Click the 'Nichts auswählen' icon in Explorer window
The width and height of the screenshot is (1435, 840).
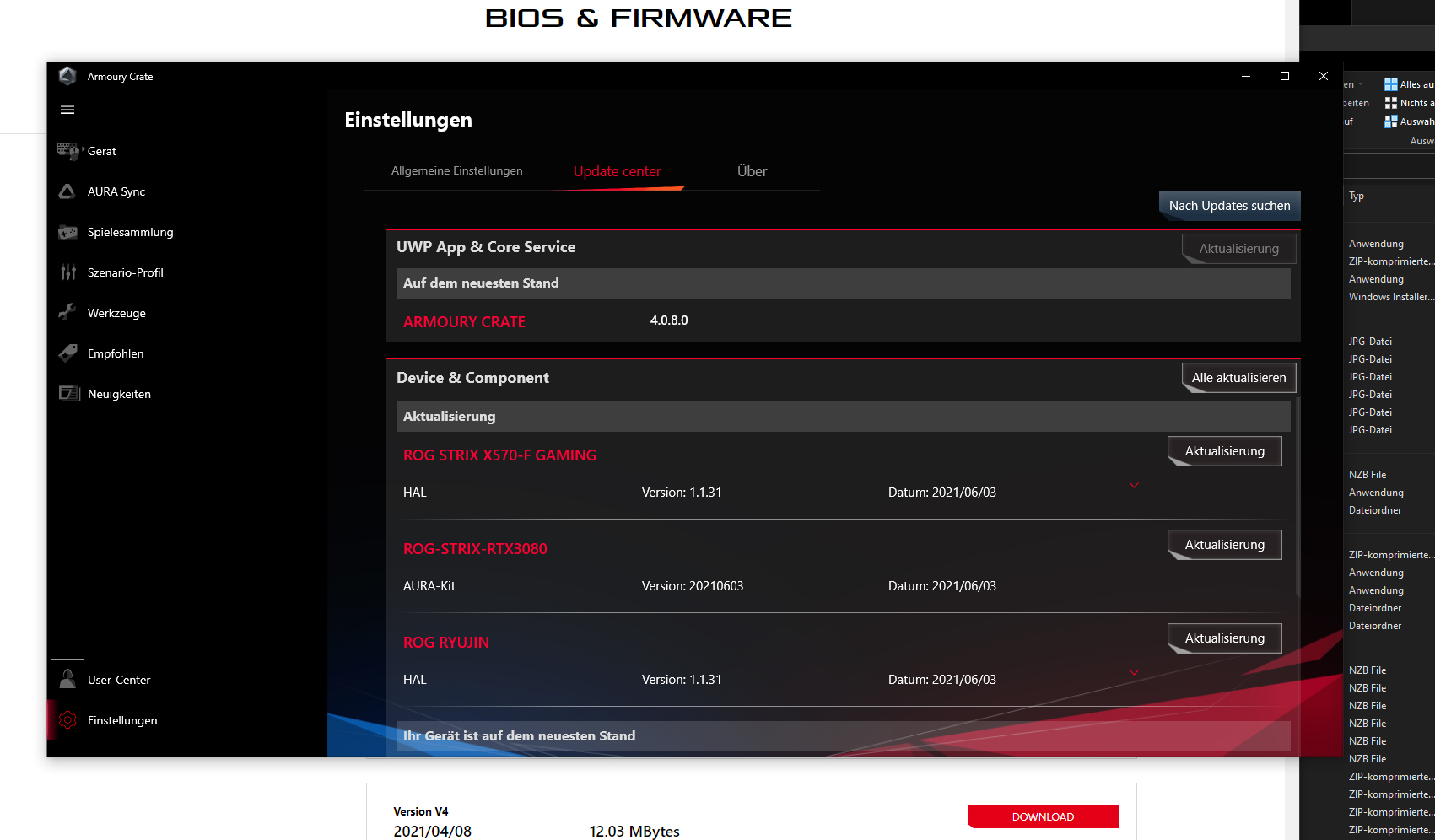point(1391,103)
